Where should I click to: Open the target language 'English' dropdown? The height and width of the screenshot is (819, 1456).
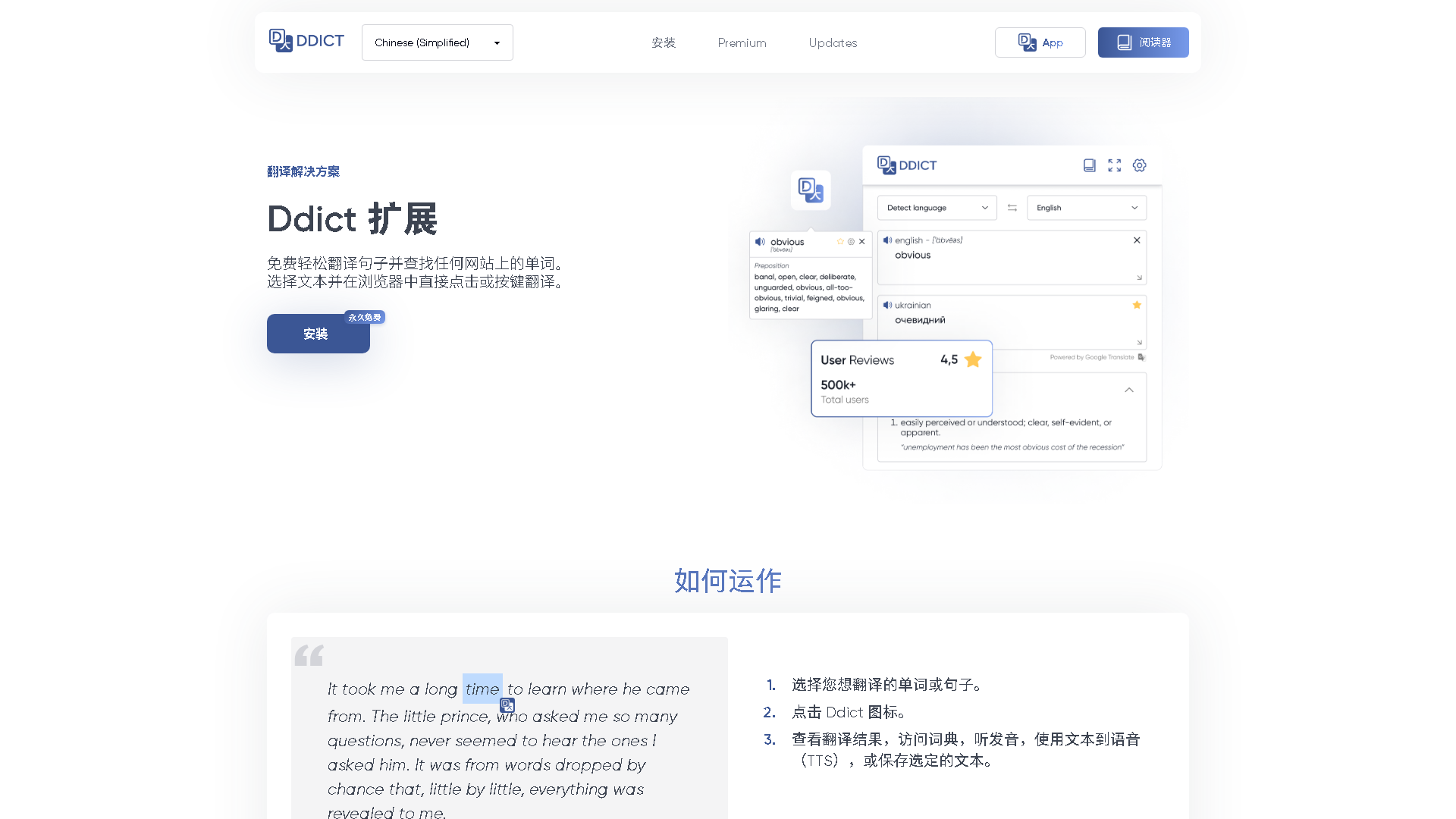coord(1086,207)
